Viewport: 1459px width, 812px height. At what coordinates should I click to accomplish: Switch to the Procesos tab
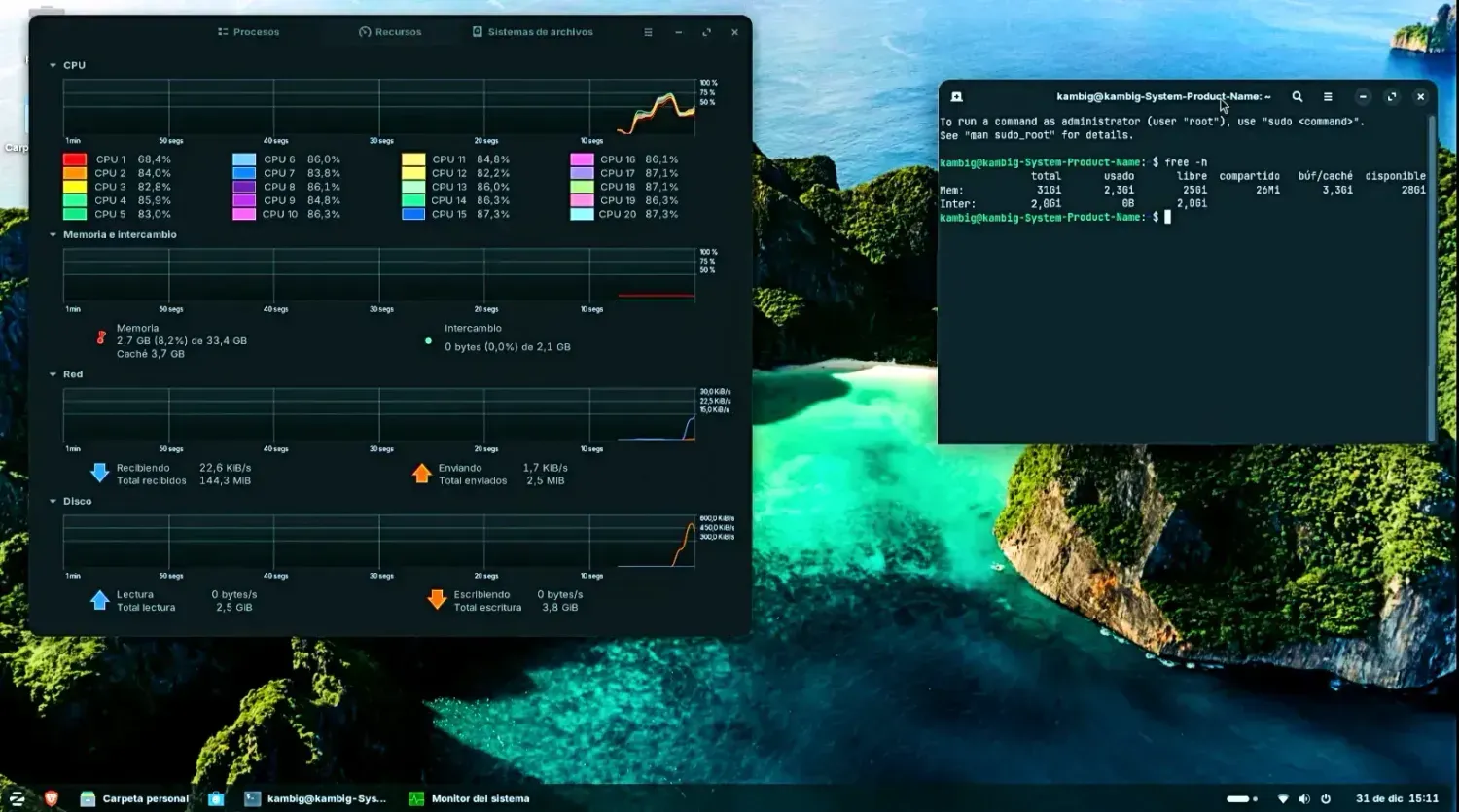[x=248, y=31]
